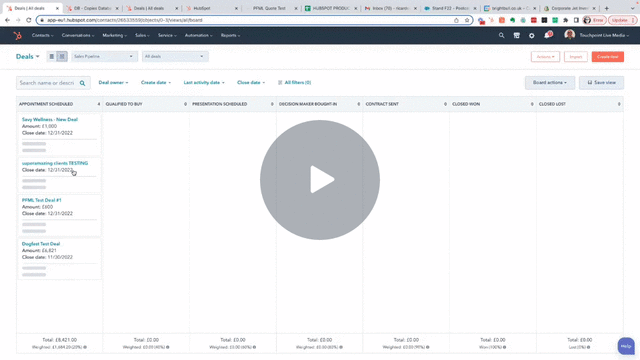Open the Close date filter

pos(251,82)
